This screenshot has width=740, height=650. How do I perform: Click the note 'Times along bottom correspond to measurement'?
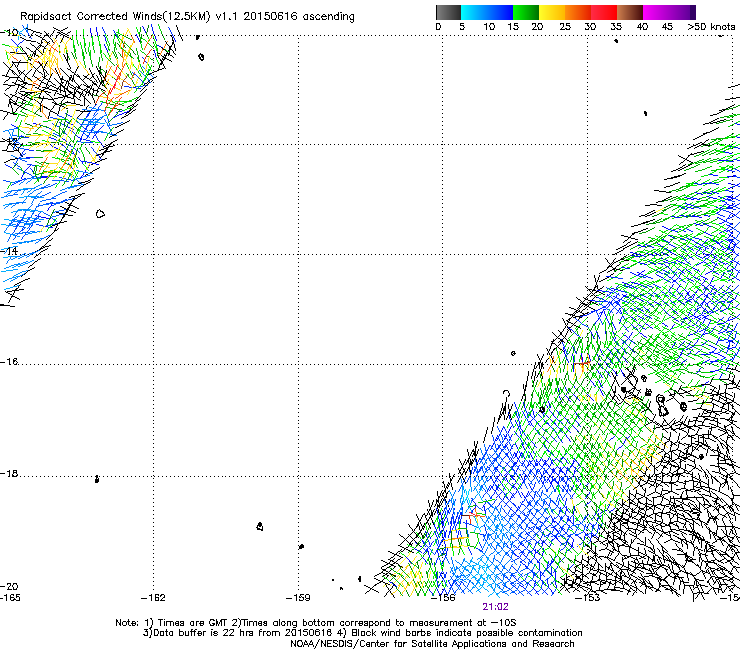click(357, 623)
